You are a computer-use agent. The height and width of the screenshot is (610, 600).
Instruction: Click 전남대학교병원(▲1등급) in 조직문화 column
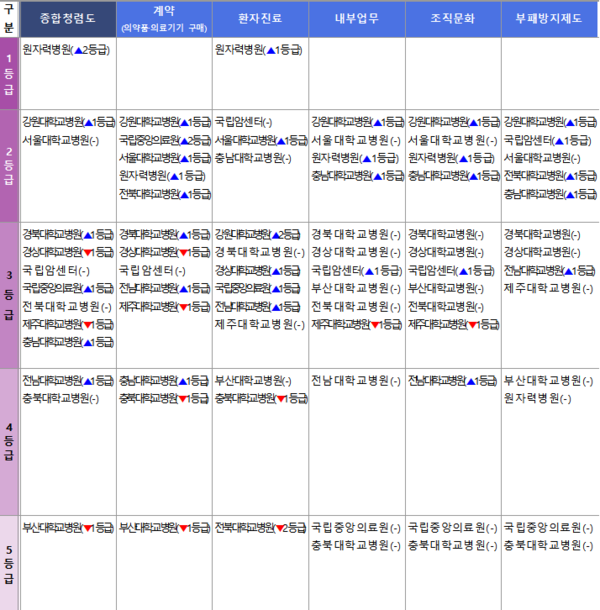tap(453, 380)
